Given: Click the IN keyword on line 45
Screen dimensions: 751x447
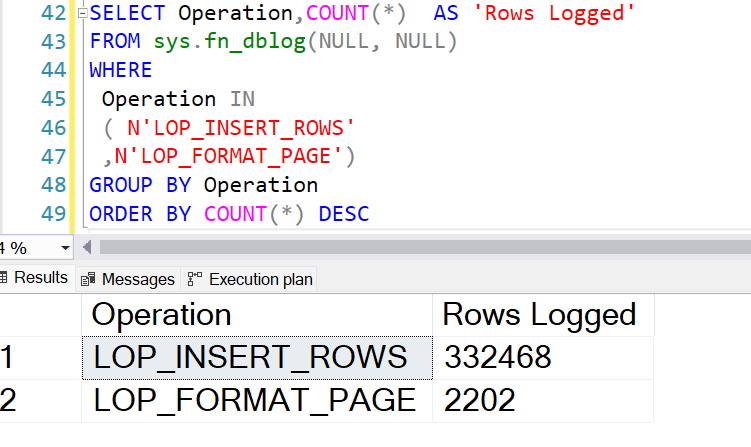Looking at the screenshot, I should (x=242, y=99).
